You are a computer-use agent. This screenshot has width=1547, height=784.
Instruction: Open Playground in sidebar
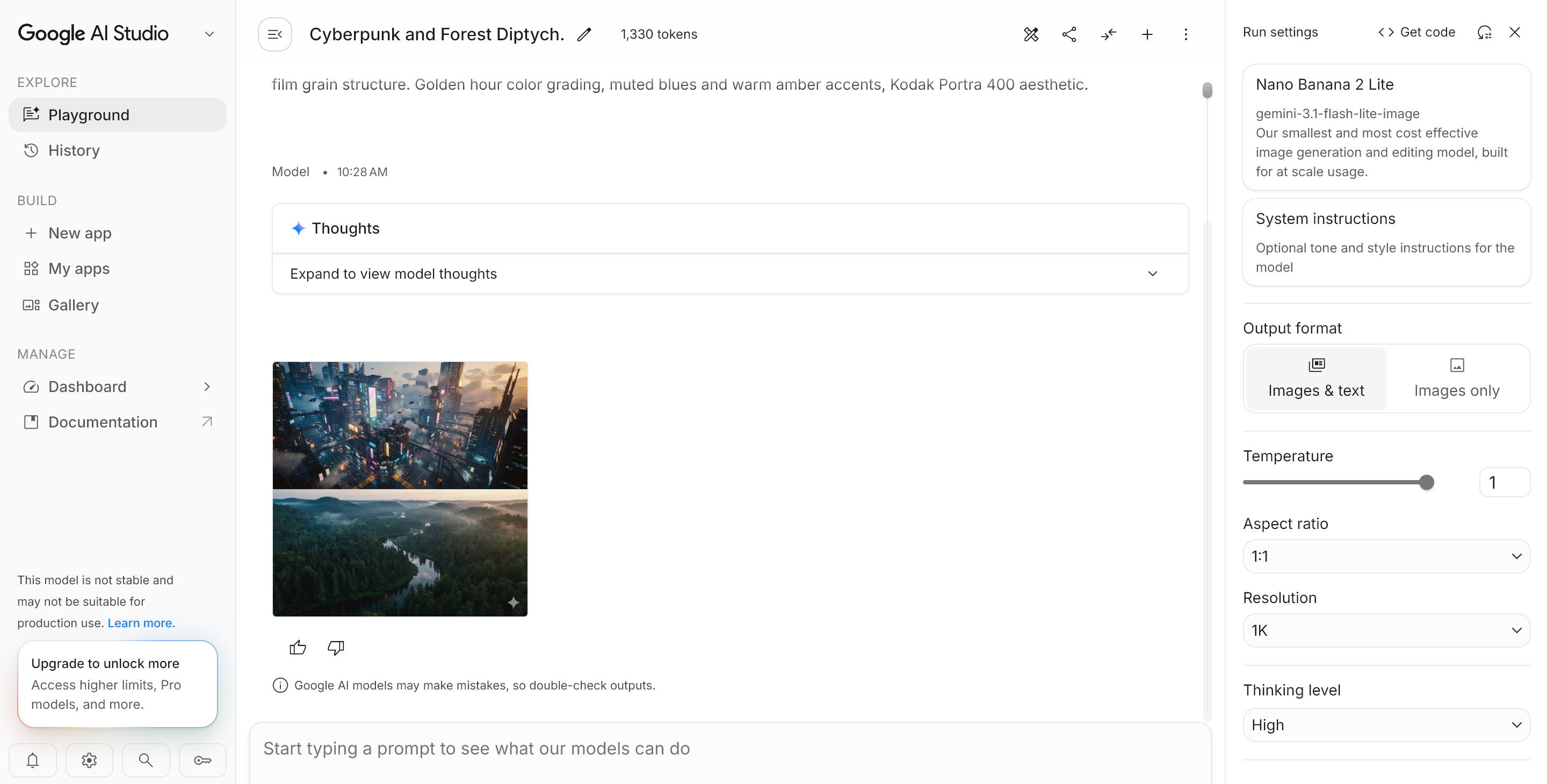118,115
